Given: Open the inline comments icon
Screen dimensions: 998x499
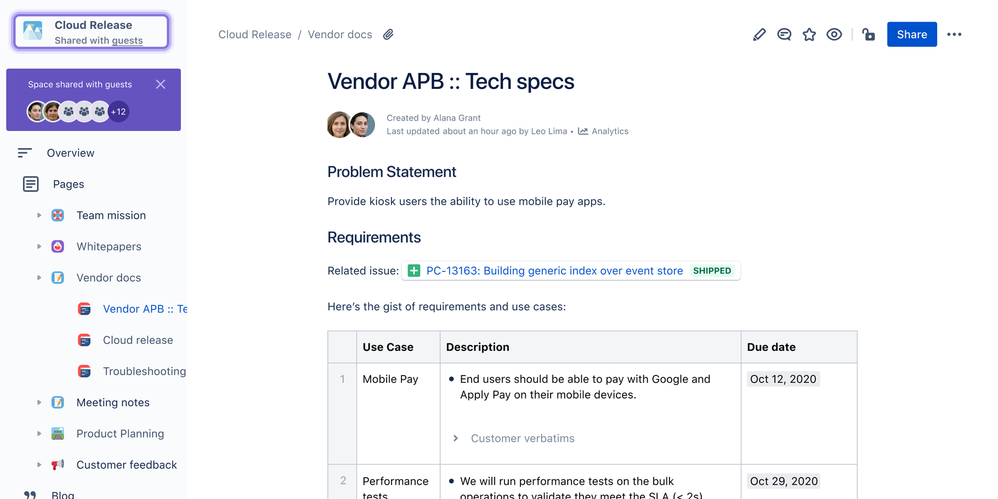Looking at the screenshot, I should pos(784,35).
